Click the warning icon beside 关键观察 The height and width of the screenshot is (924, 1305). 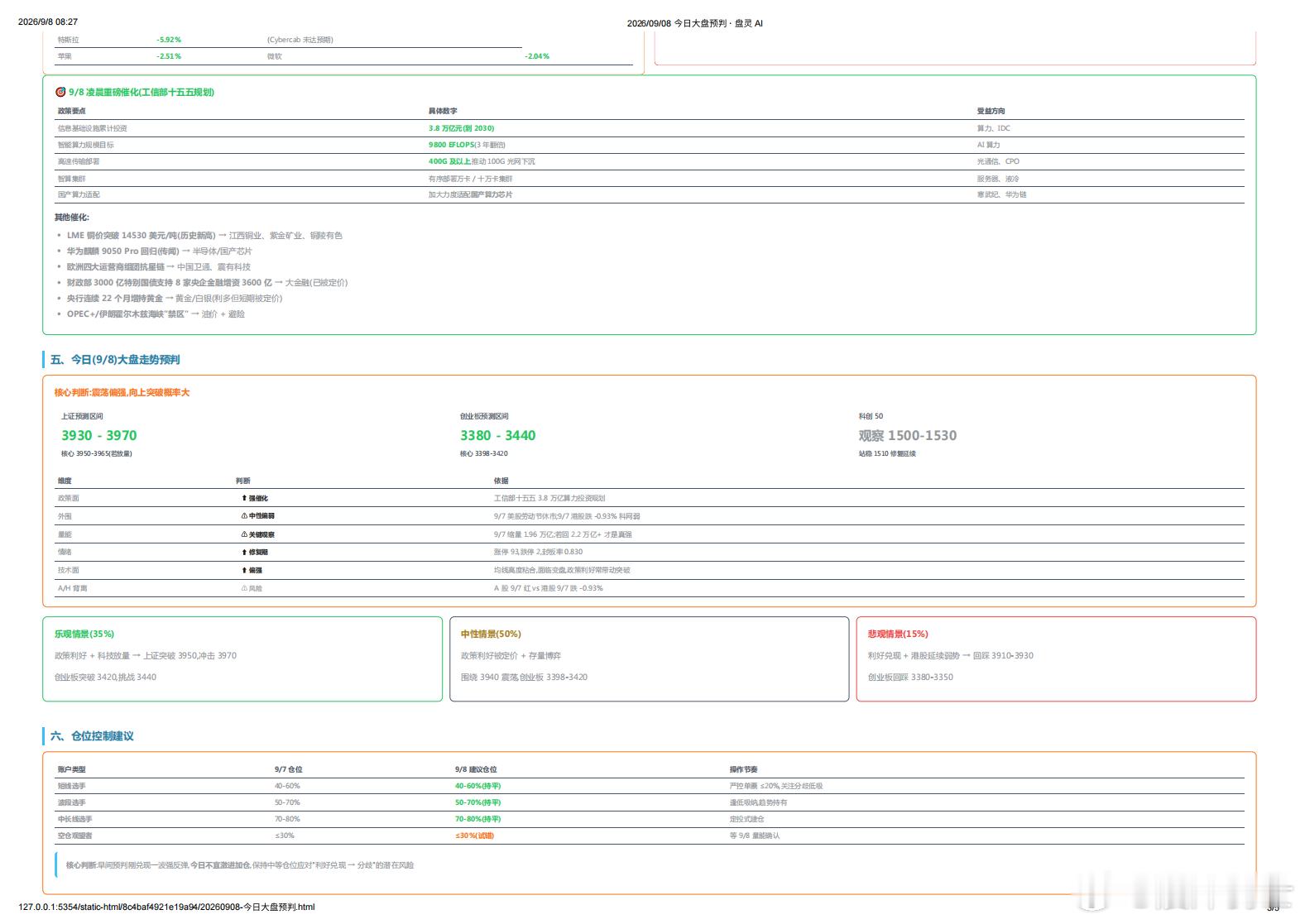244,534
